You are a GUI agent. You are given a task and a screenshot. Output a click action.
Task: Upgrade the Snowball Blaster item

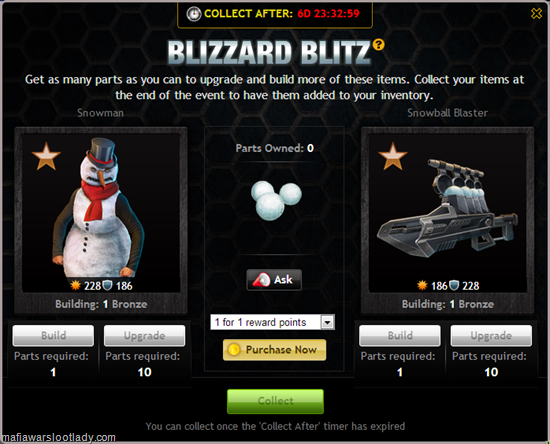coord(491,335)
